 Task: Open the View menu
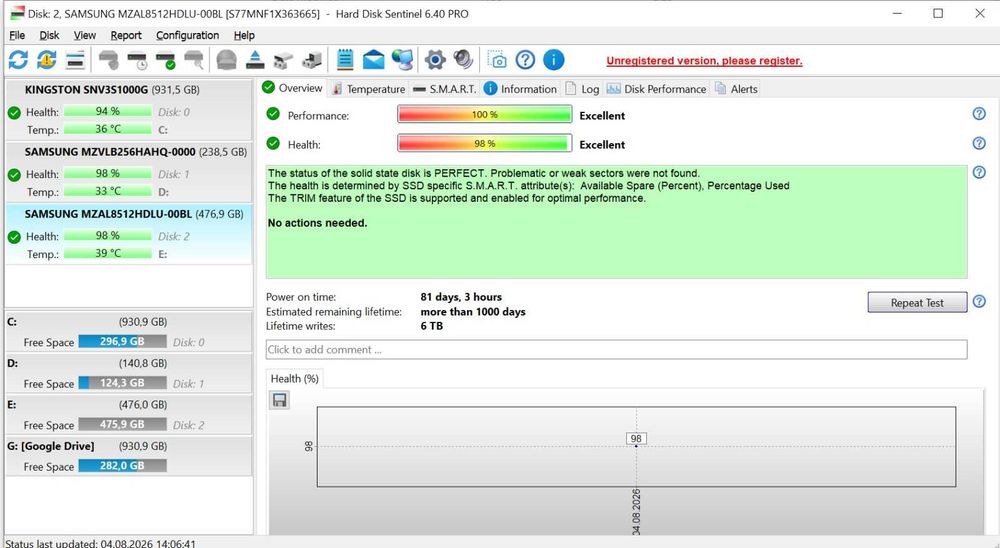point(85,35)
